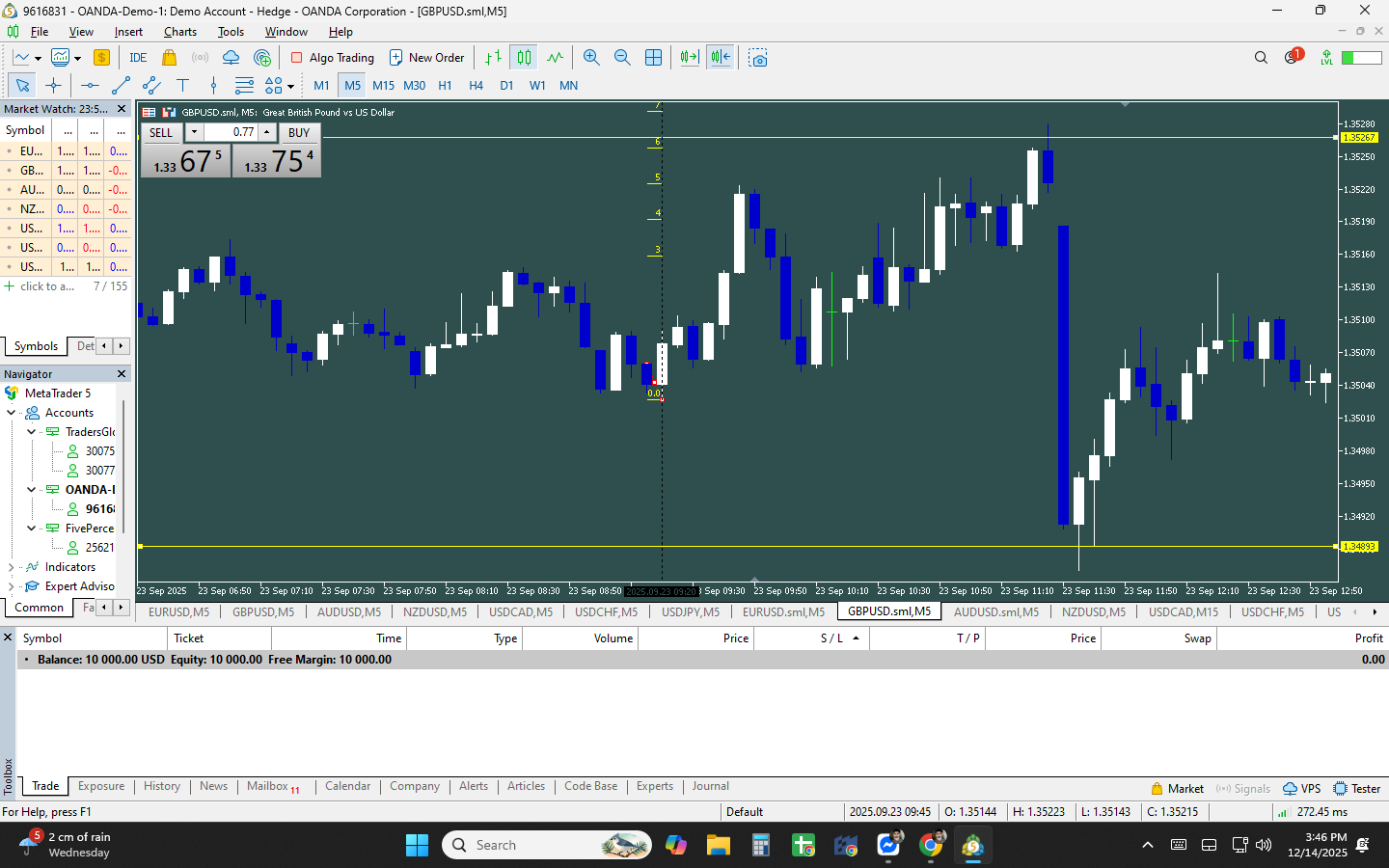Click the Signals broadcast icon in toolbar
Screen dimensions: 1389x868
click(x=200, y=58)
